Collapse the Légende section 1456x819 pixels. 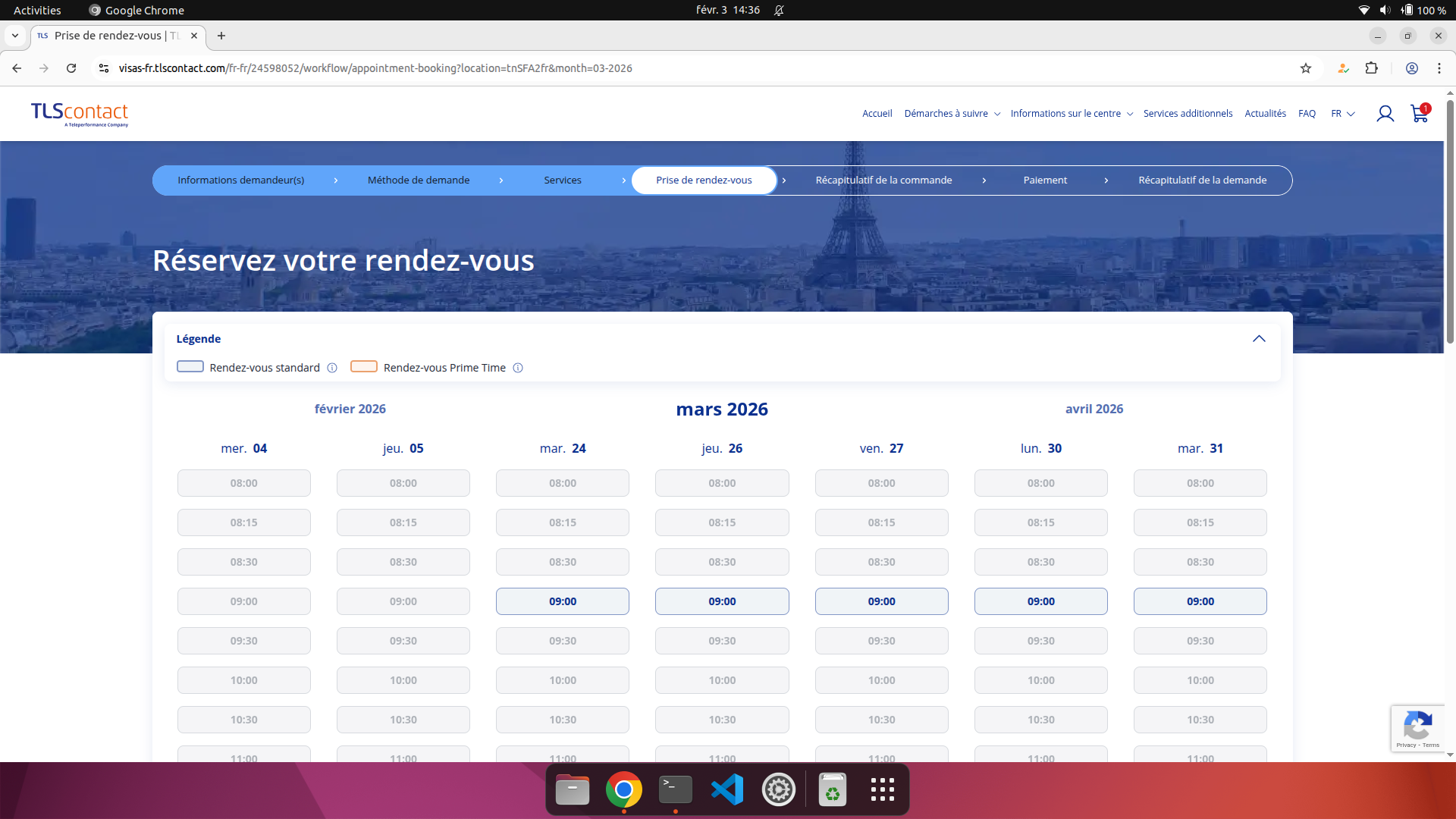(1260, 338)
